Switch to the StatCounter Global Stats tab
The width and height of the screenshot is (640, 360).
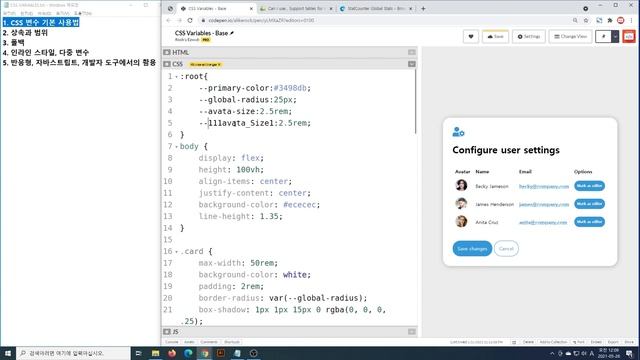376,9
